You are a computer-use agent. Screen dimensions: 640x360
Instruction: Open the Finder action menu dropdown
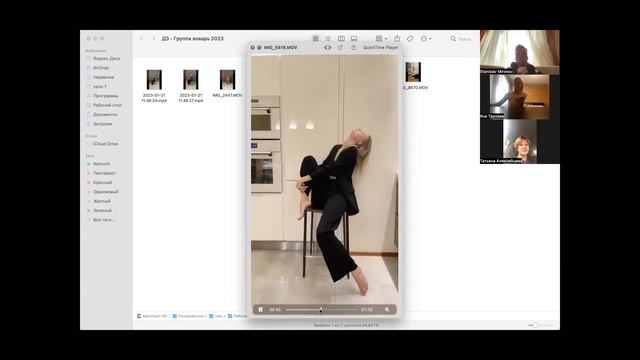[x=426, y=38]
